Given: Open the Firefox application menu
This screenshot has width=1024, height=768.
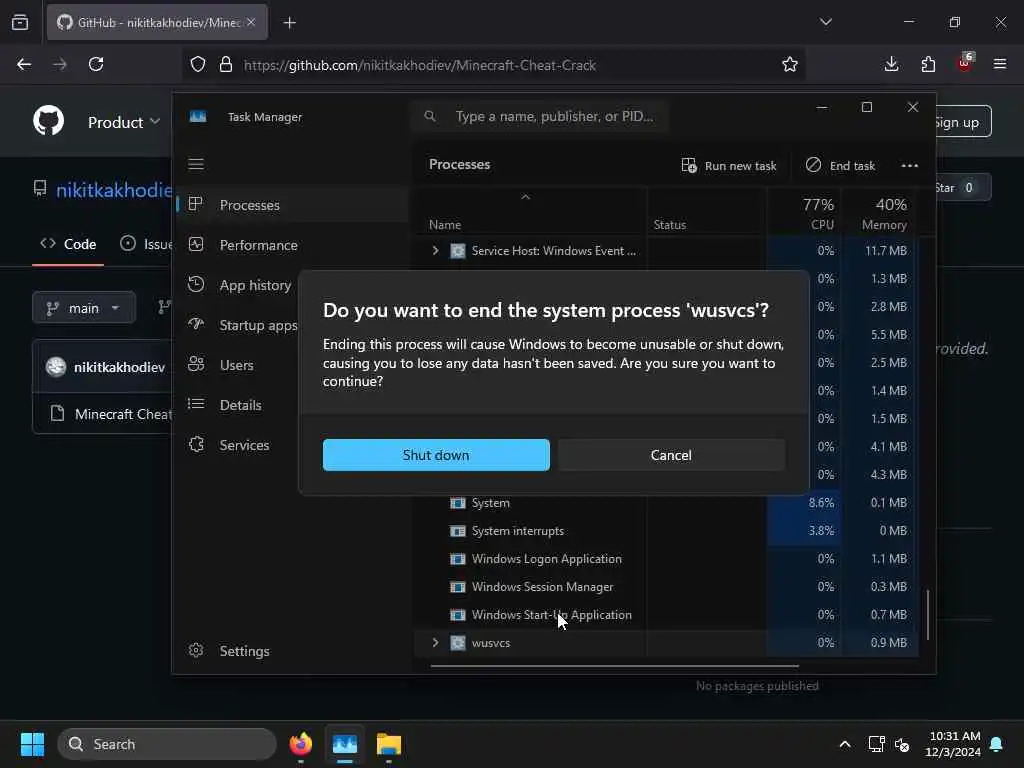Looking at the screenshot, I should (x=1000, y=65).
